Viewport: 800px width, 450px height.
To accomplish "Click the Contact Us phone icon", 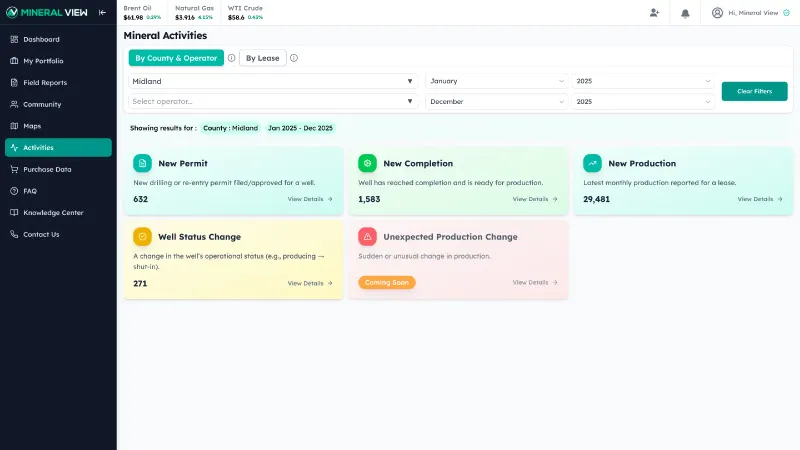I will [x=14, y=234].
